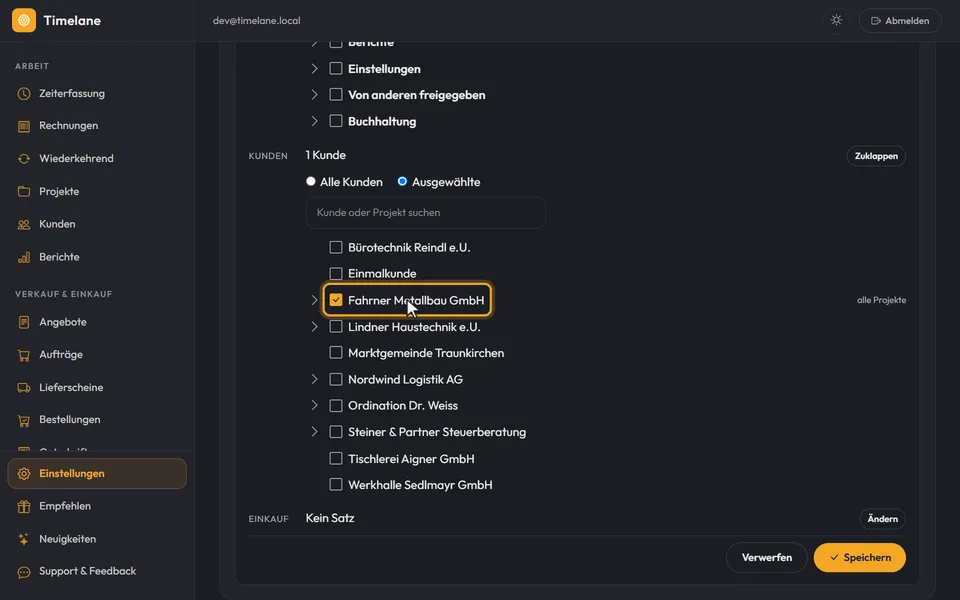This screenshot has height=600, width=960.
Task: Check the Einmalkunde checkbox
Action: (x=336, y=274)
